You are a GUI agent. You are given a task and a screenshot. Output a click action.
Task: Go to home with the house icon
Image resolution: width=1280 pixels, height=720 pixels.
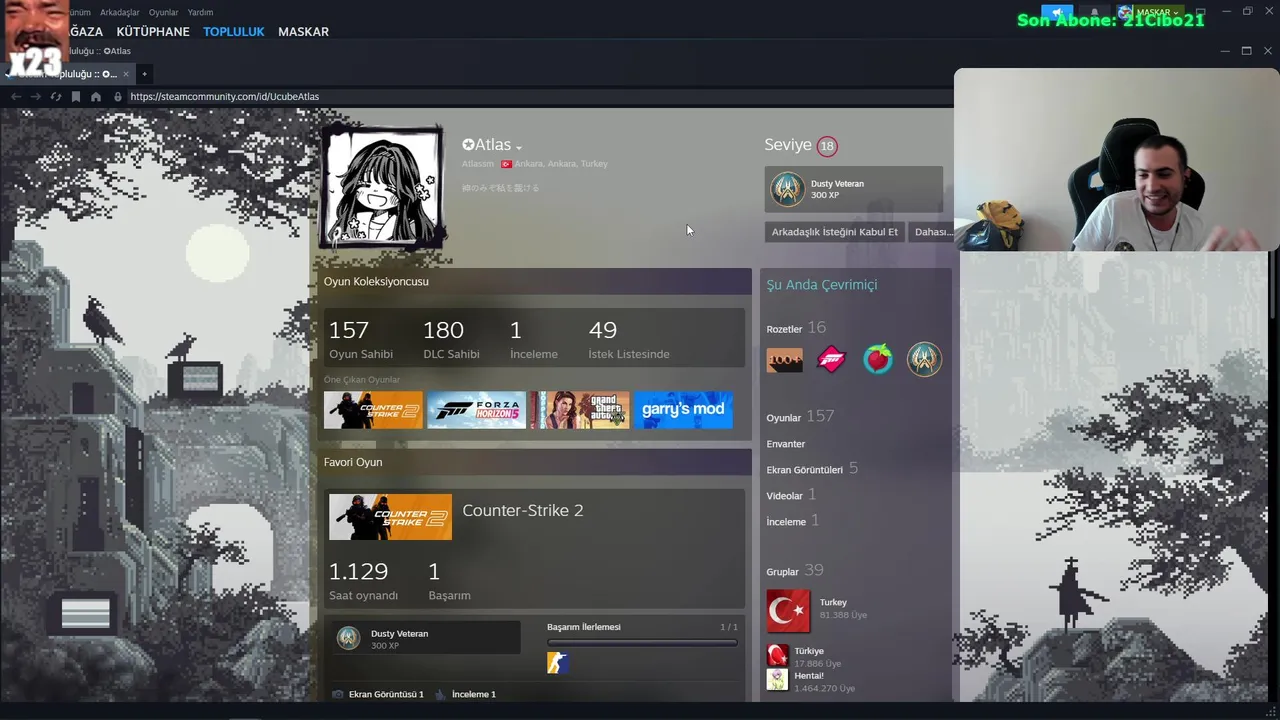point(96,97)
